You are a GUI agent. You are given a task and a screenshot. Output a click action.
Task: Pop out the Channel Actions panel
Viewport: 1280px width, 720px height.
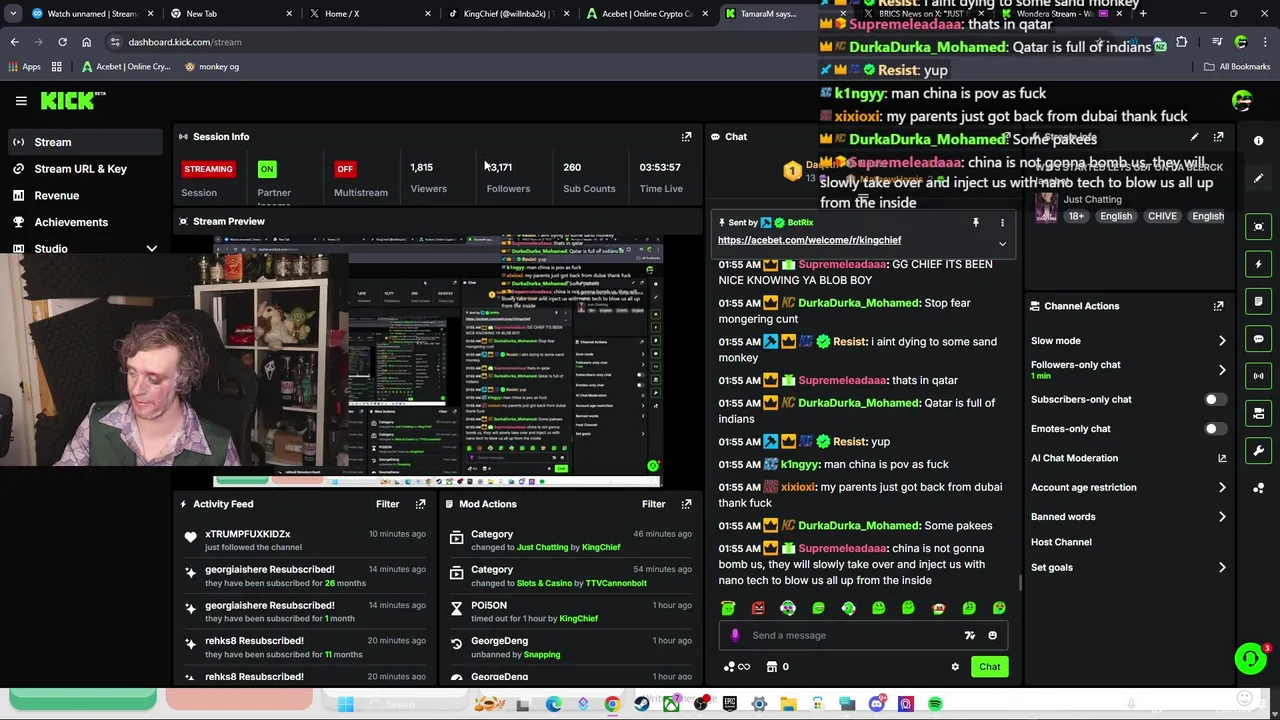(1218, 306)
